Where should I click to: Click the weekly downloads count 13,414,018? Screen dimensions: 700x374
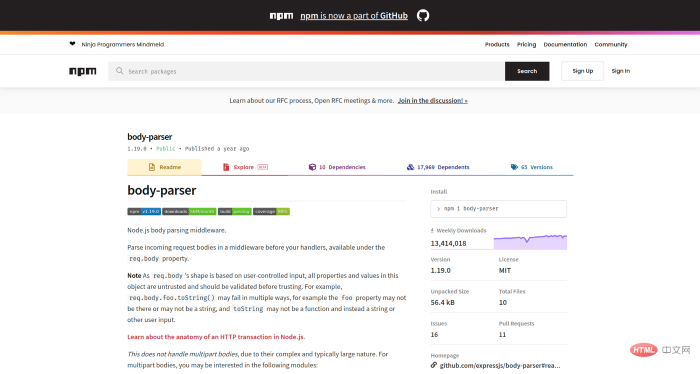pyautogui.click(x=448, y=243)
